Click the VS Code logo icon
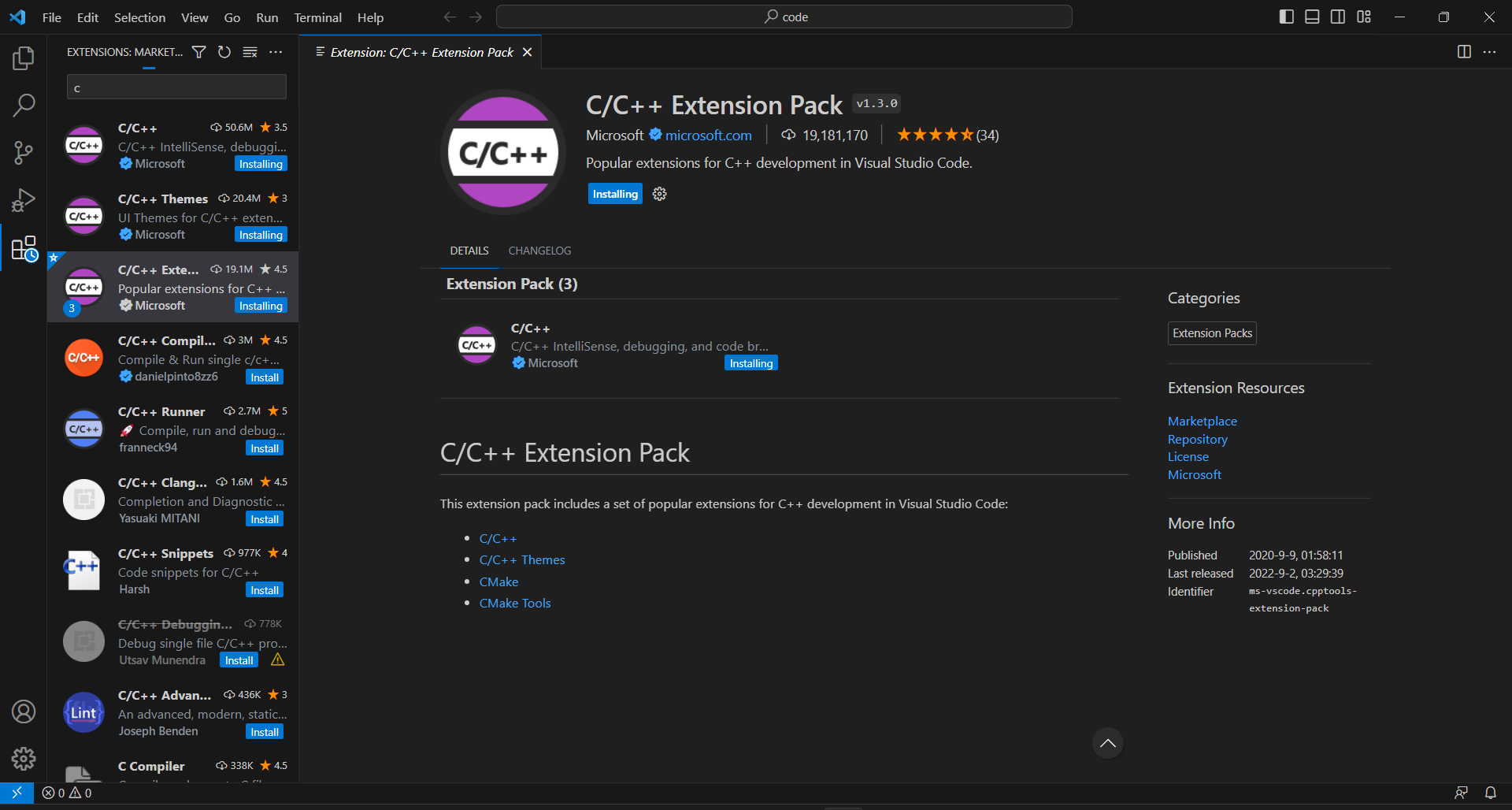This screenshot has width=1512, height=810. coord(17,17)
